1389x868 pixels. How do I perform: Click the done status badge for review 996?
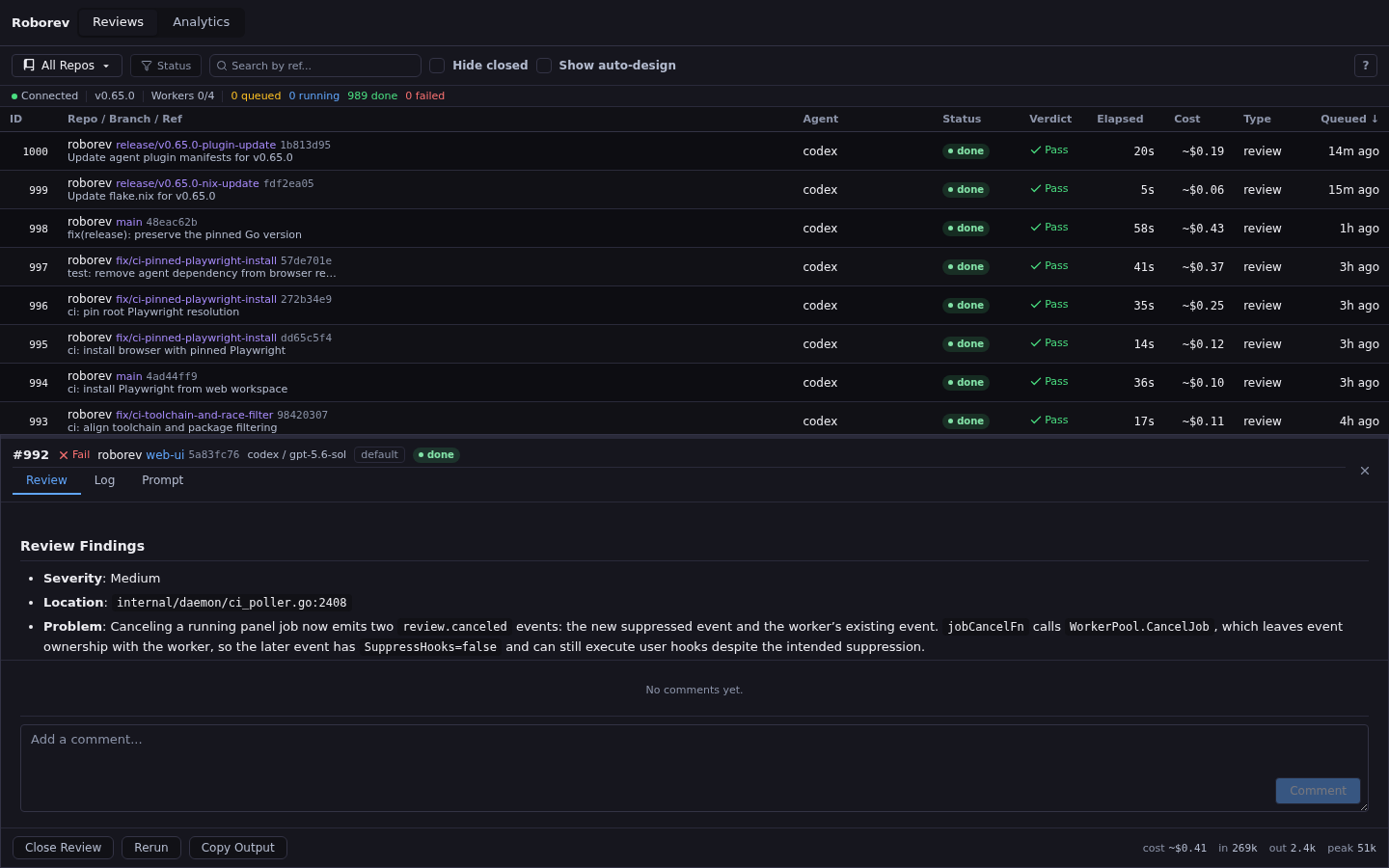point(966,306)
